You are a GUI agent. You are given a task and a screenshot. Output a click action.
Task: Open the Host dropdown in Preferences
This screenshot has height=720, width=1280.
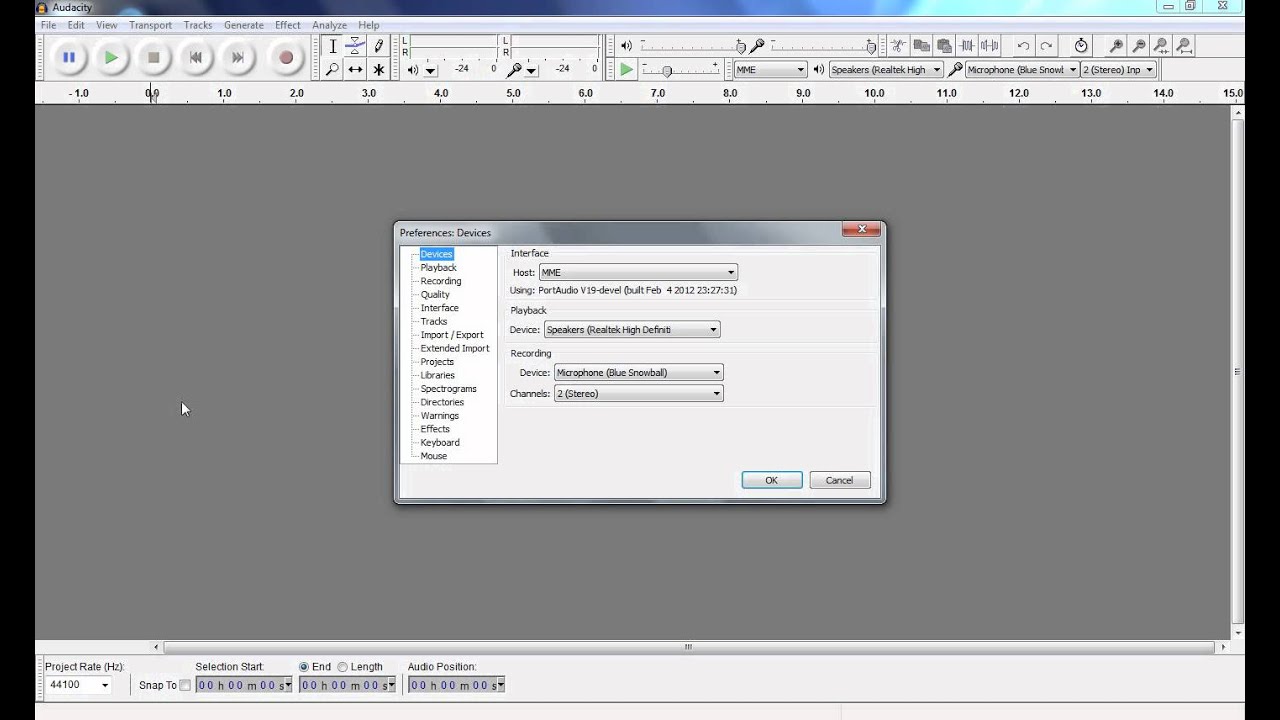click(638, 272)
